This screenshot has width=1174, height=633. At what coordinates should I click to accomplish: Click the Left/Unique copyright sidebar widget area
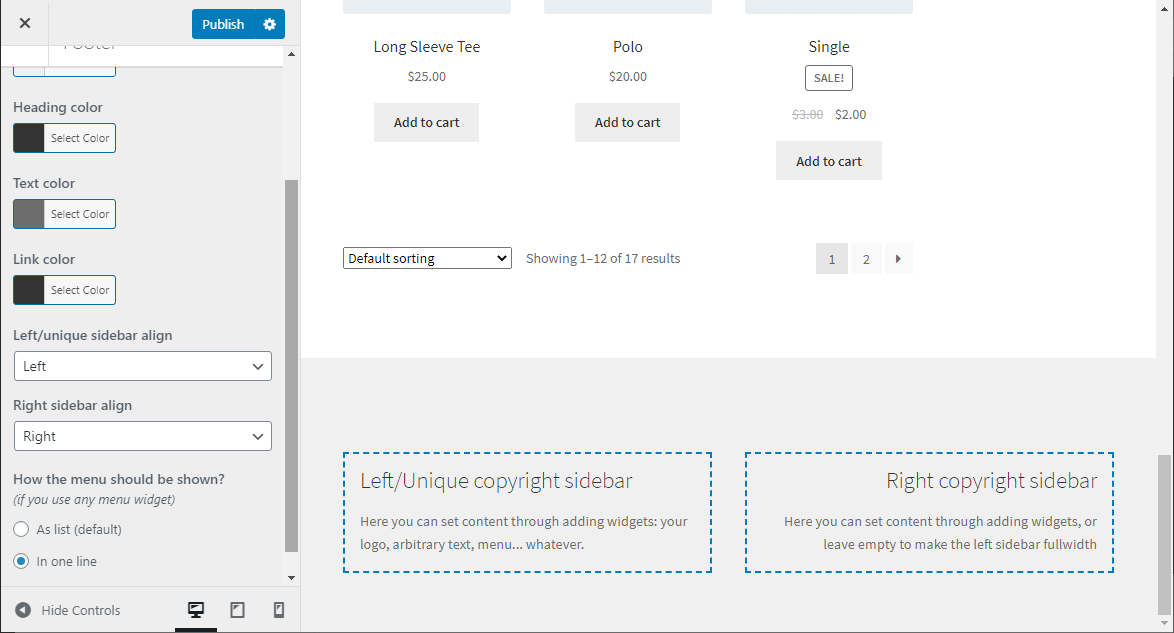pyautogui.click(x=527, y=512)
